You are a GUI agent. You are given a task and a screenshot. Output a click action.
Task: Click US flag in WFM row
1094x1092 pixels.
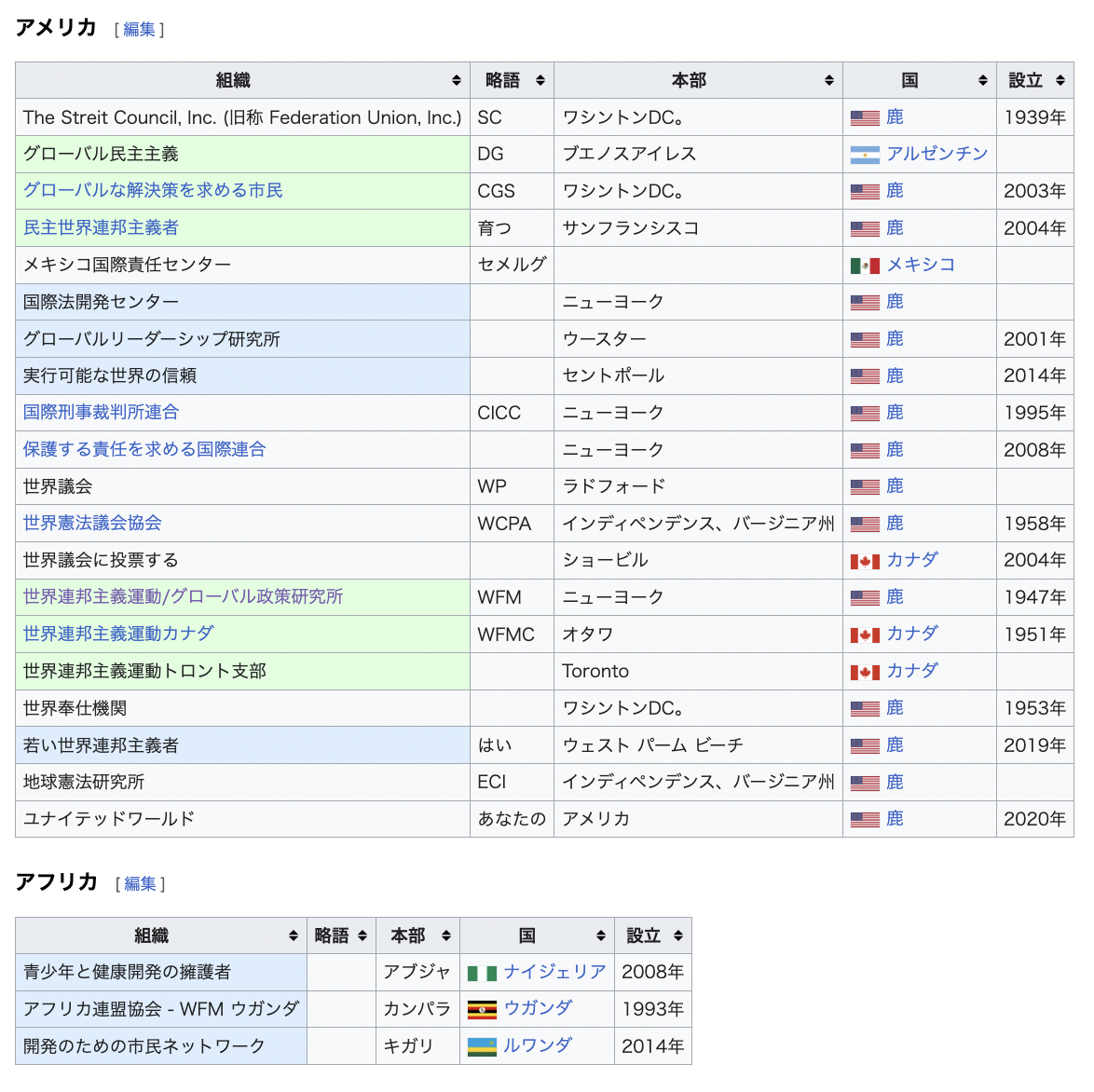click(x=865, y=598)
